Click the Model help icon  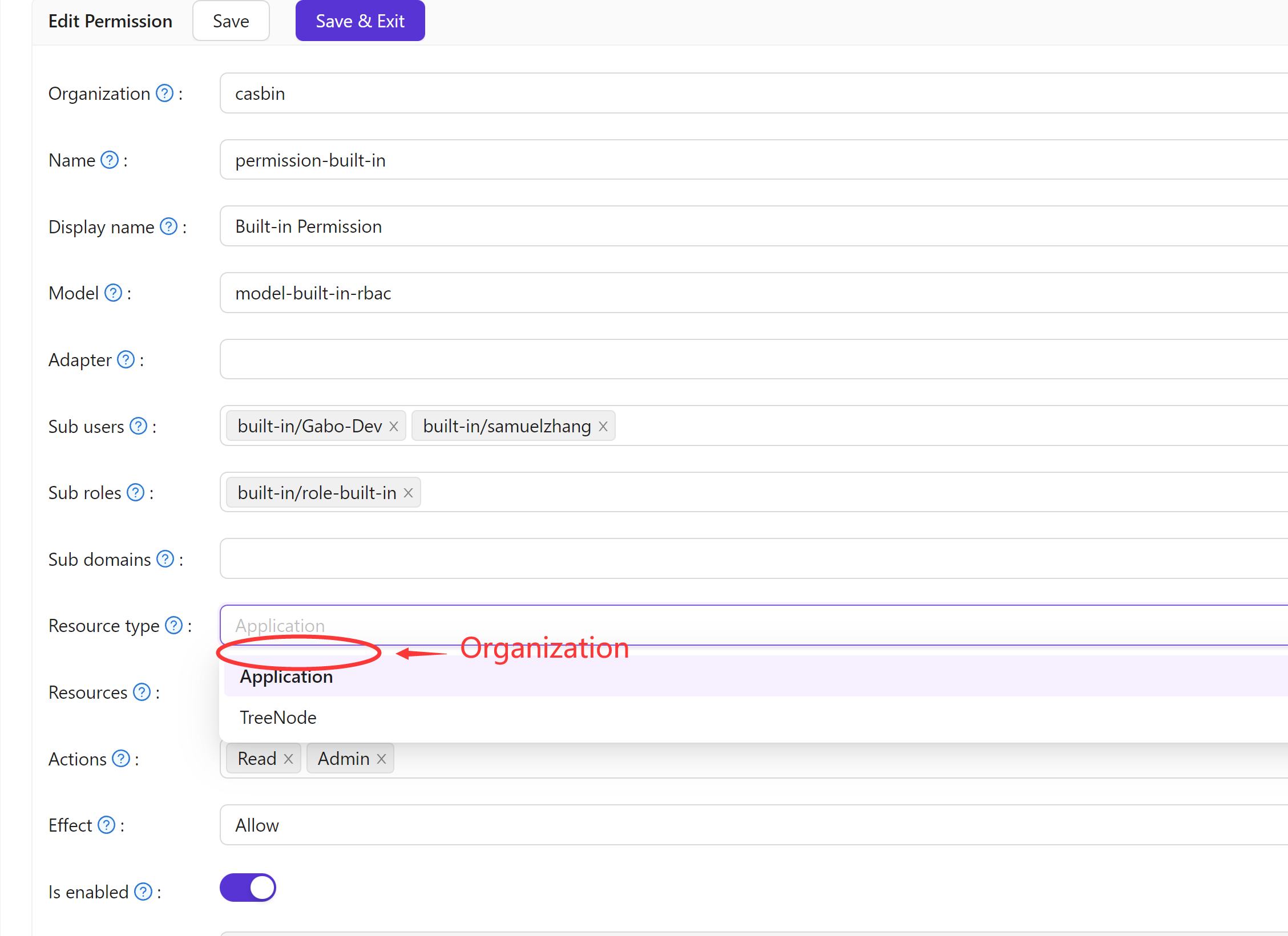(x=112, y=293)
